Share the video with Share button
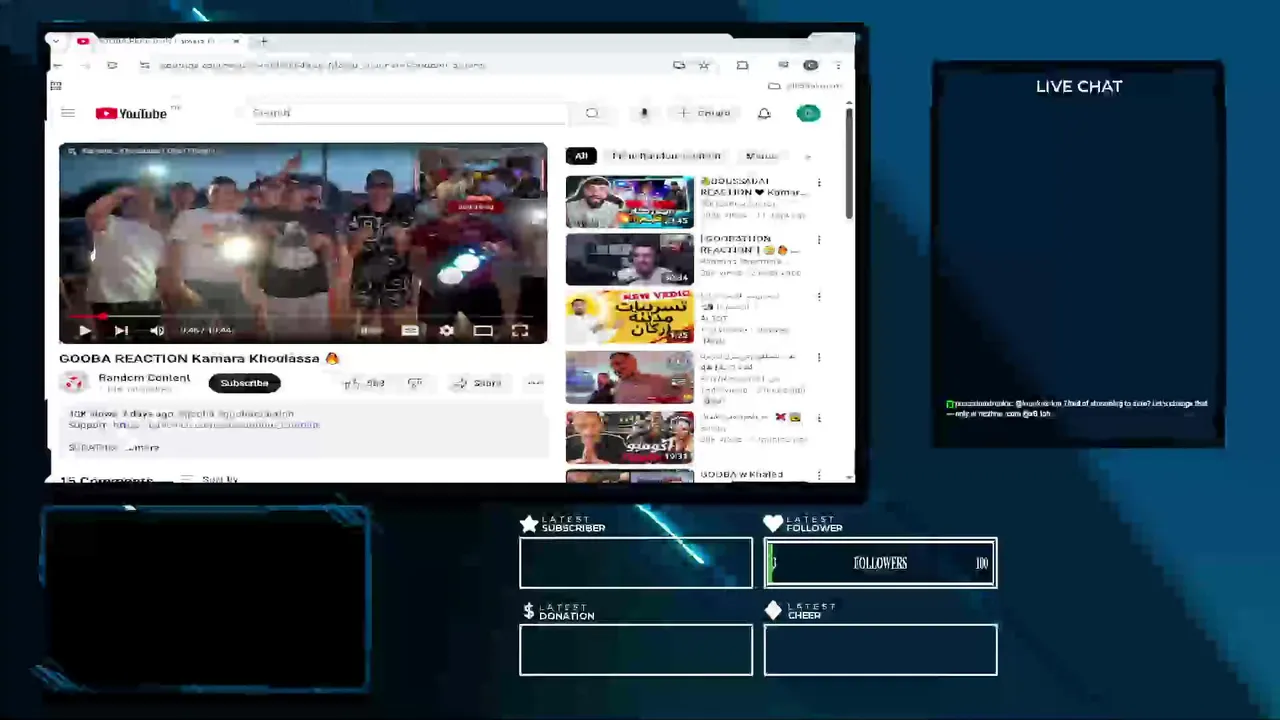1280x720 pixels. tap(477, 383)
